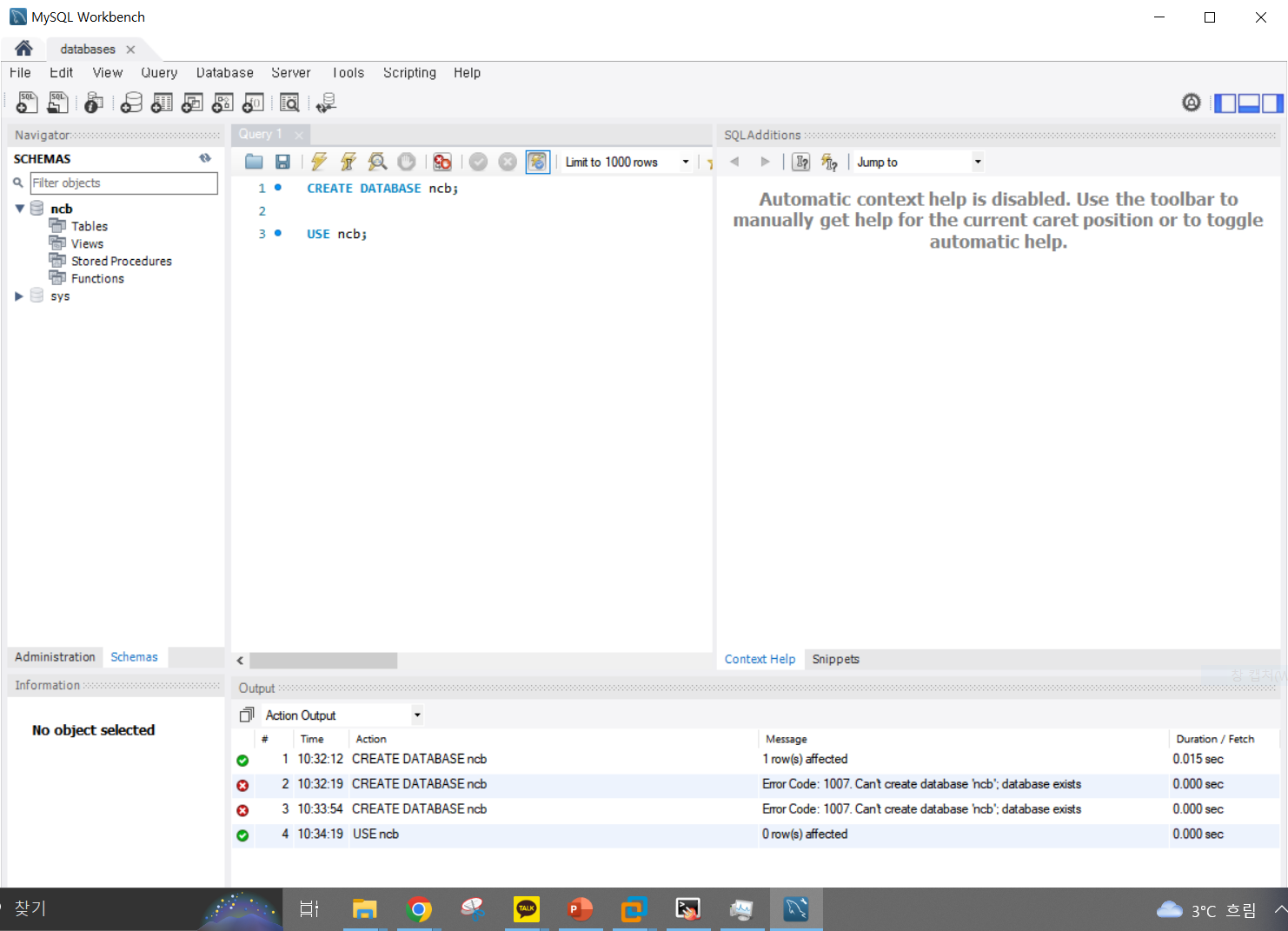The height and width of the screenshot is (931, 1288).
Task: Search table data icon
Action: (x=289, y=103)
